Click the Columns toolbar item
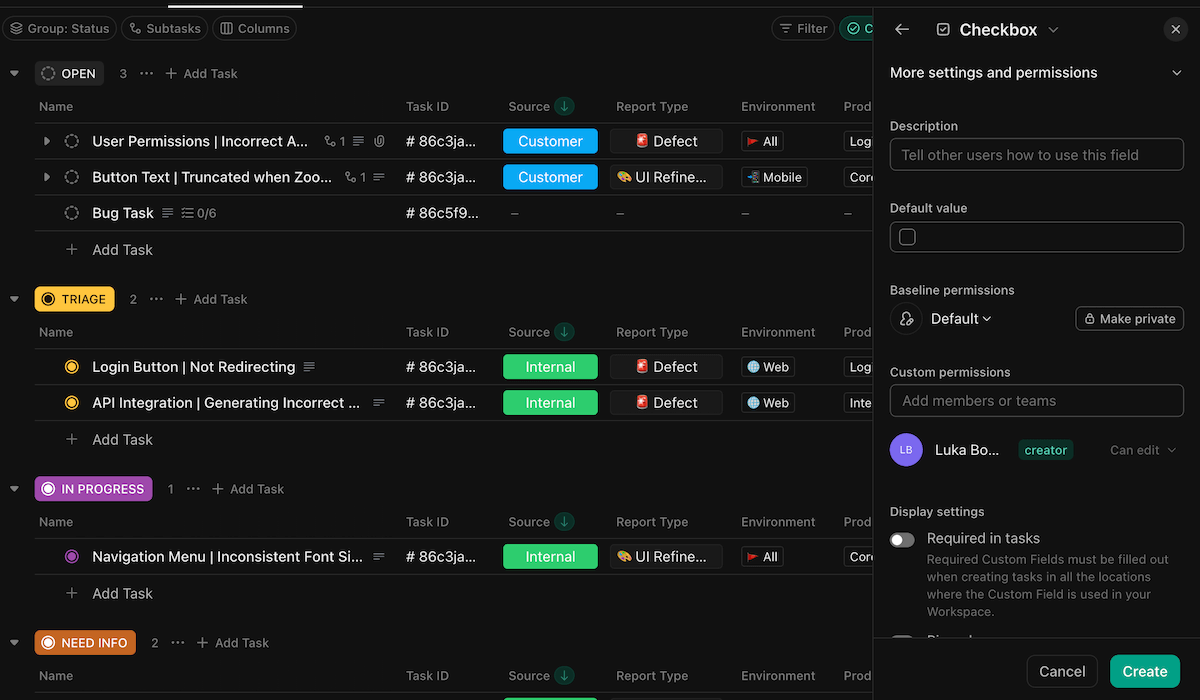Image resolution: width=1200 pixels, height=700 pixels. [254, 28]
